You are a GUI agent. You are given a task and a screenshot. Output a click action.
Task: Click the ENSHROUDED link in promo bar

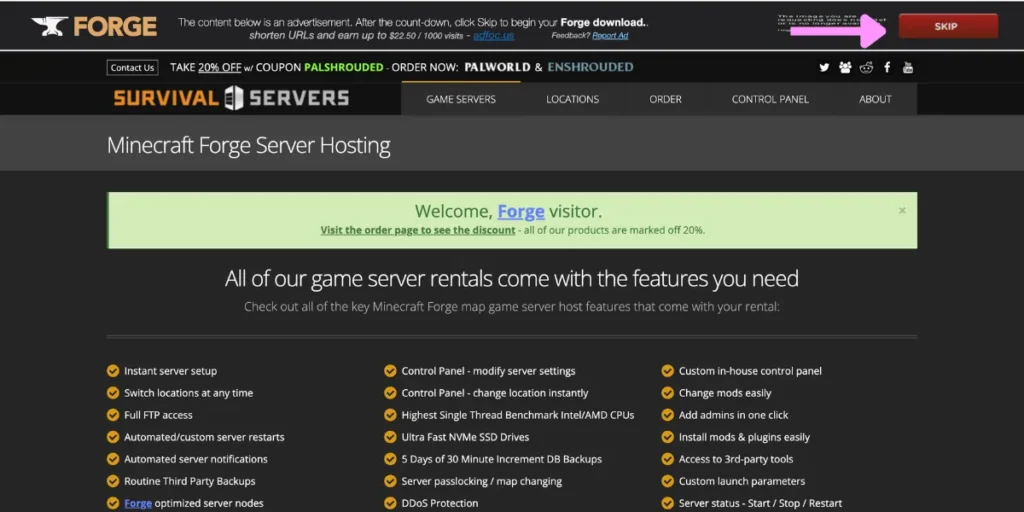coord(590,67)
